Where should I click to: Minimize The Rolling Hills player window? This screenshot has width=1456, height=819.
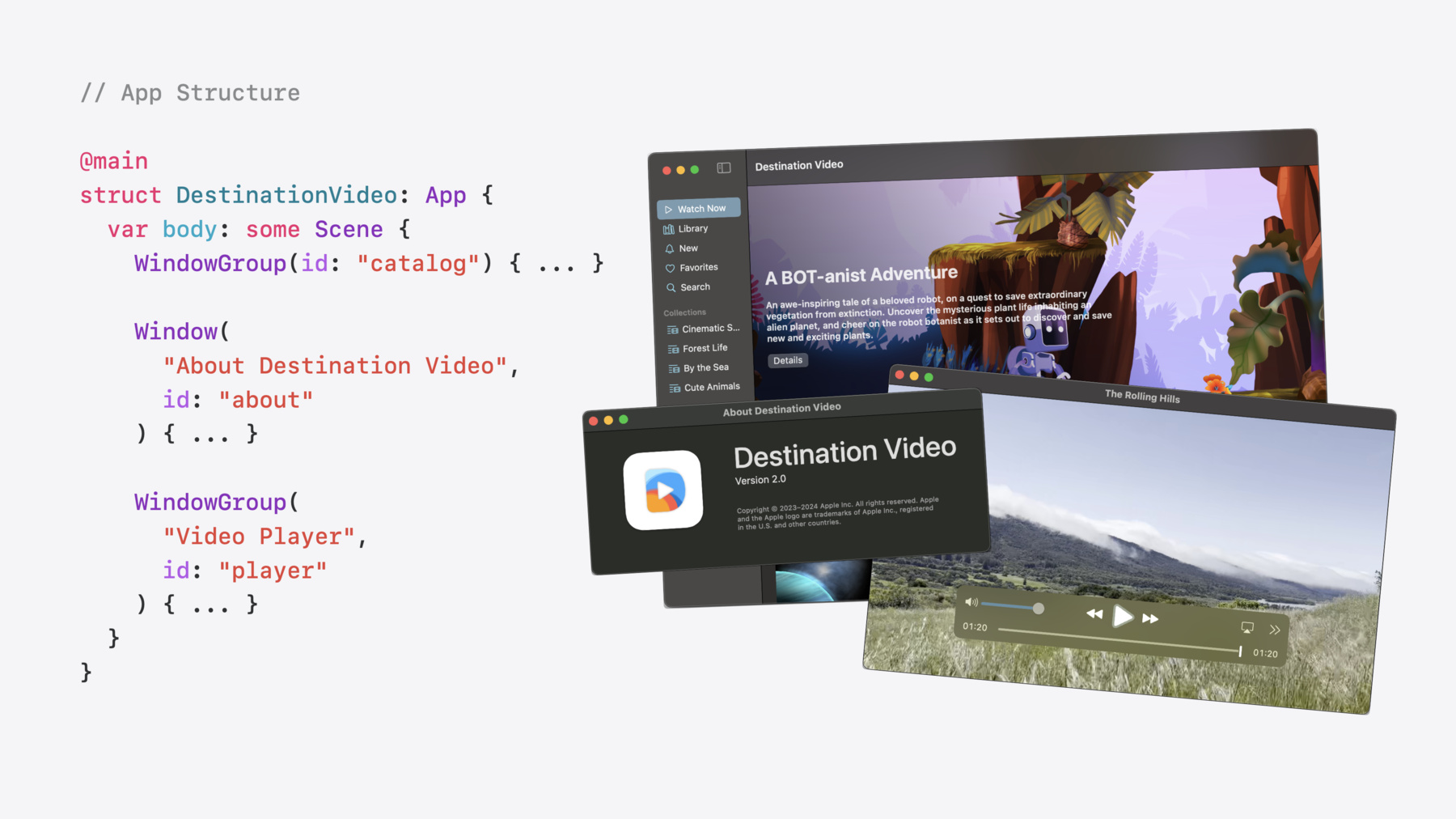(x=914, y=376)
